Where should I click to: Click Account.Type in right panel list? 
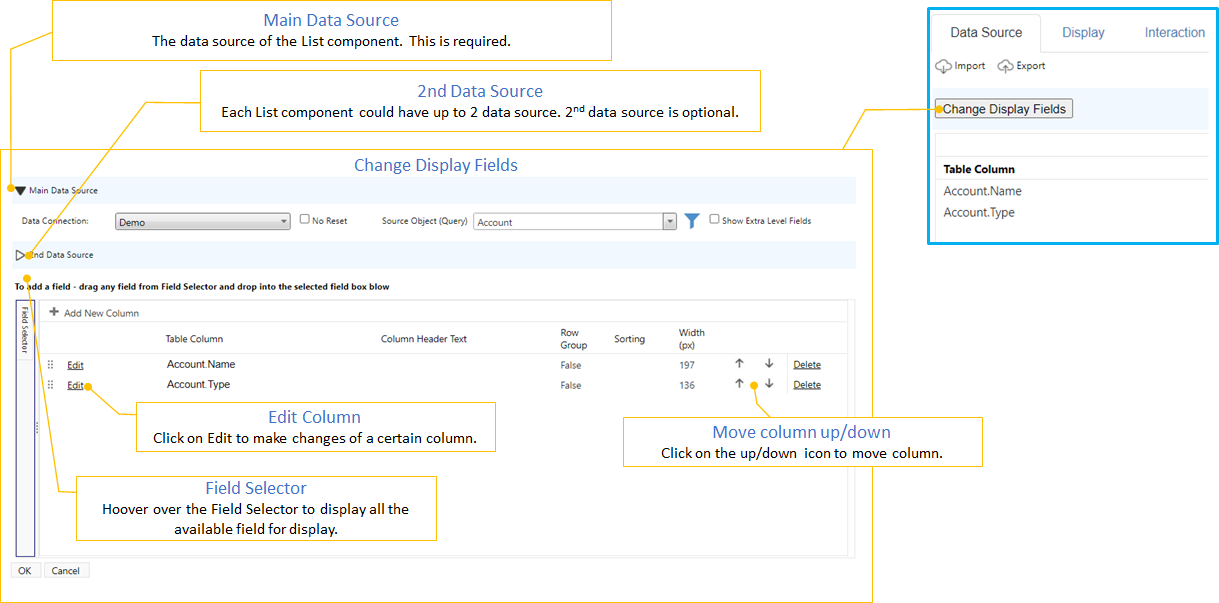(979, 212)
